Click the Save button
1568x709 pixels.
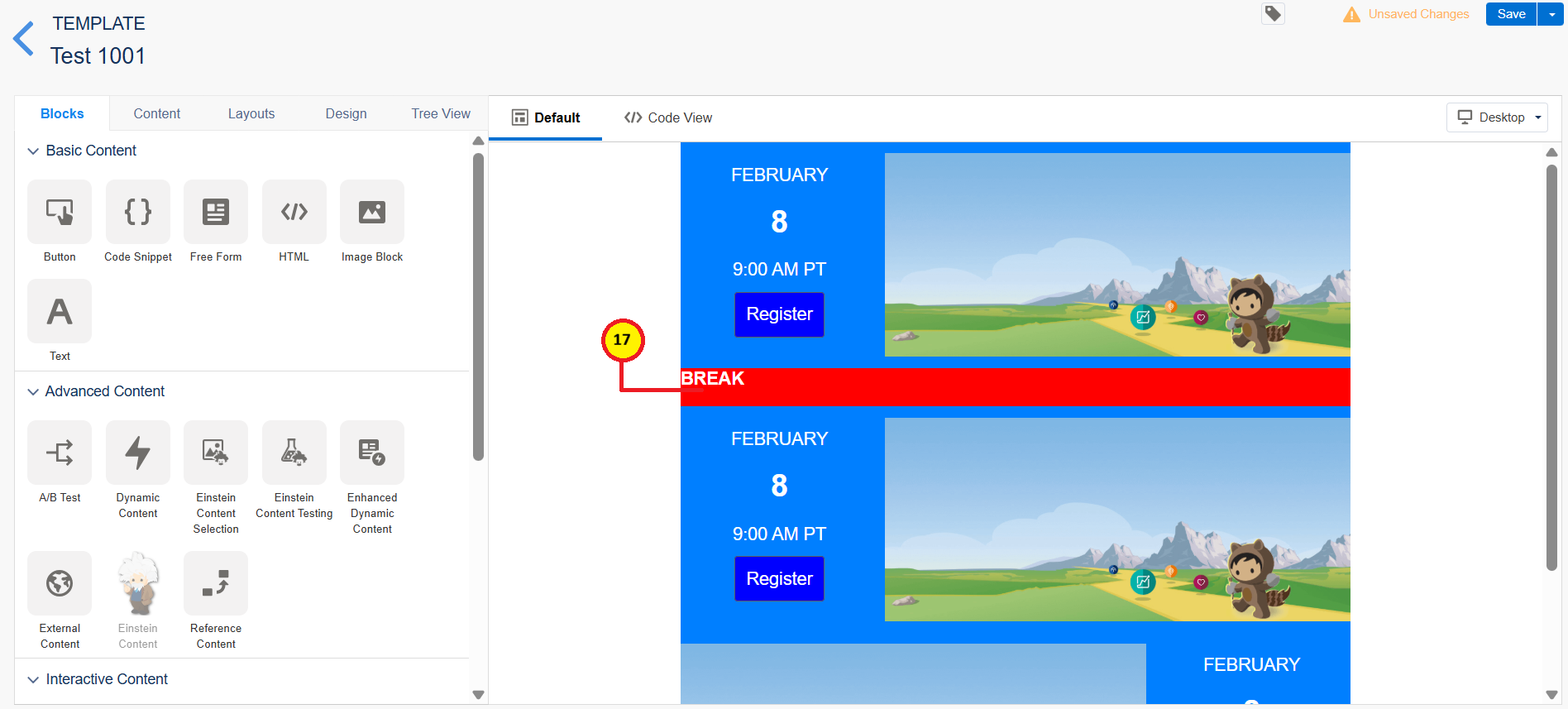(1511, 14)
